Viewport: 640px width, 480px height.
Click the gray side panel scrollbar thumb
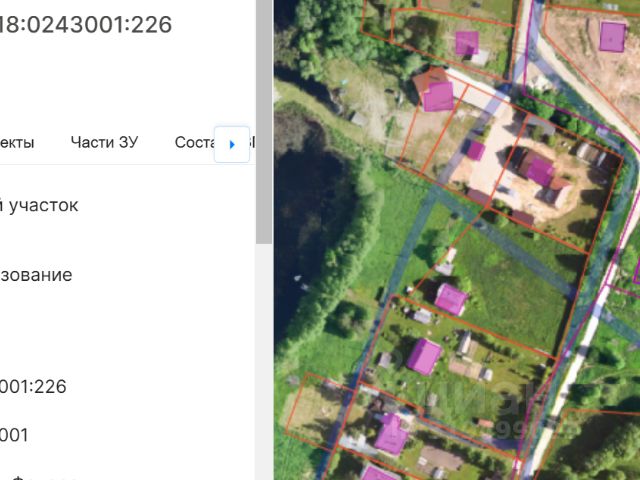(264, 122)
